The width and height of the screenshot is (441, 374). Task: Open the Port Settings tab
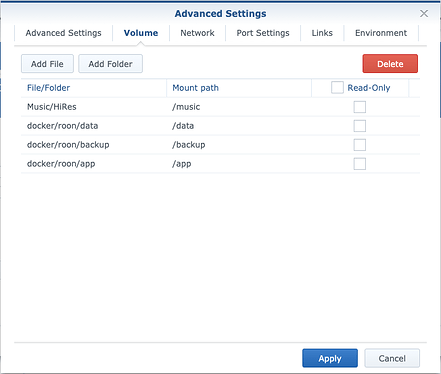(x=263, y=33)
